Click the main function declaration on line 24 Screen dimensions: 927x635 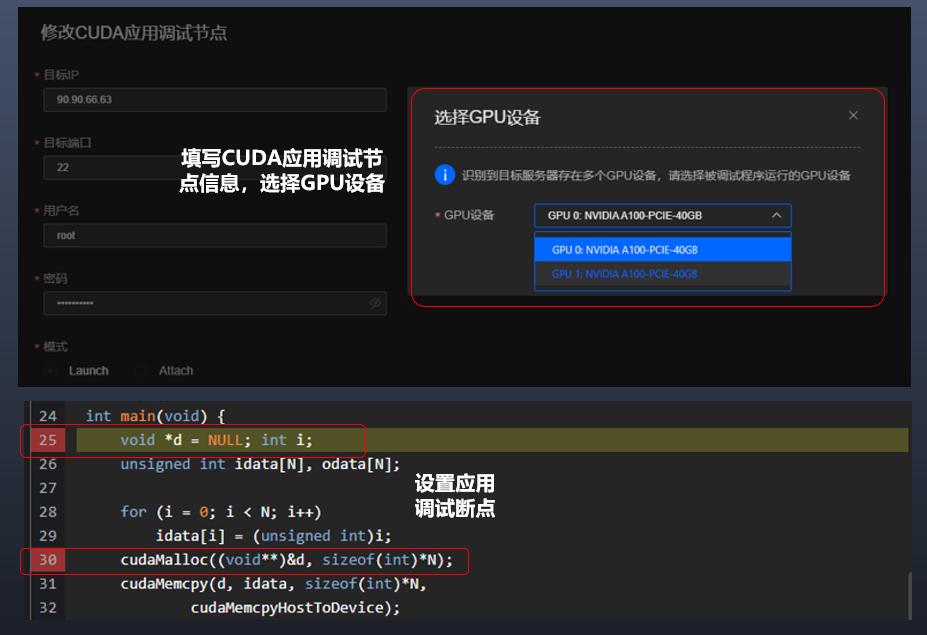click(x=160, y=415)
